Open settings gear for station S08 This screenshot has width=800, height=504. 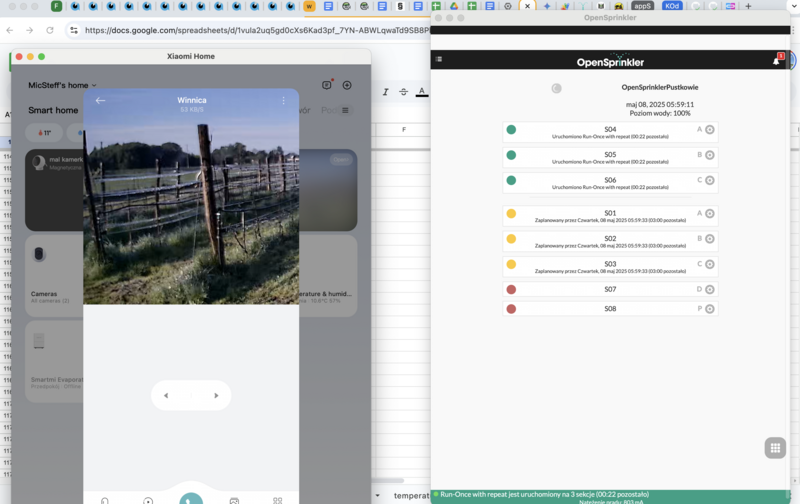(710, 309)
